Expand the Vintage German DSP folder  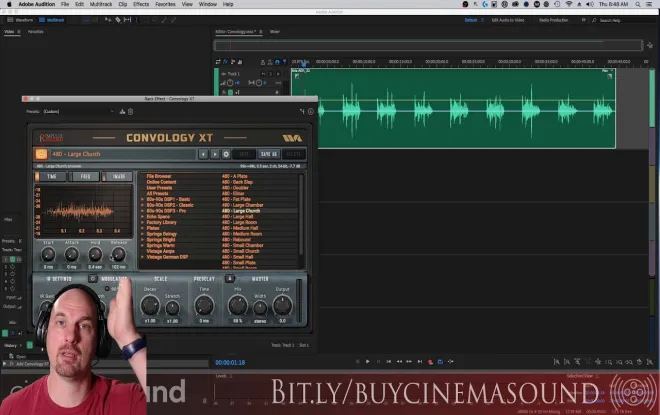pos(142,257)
